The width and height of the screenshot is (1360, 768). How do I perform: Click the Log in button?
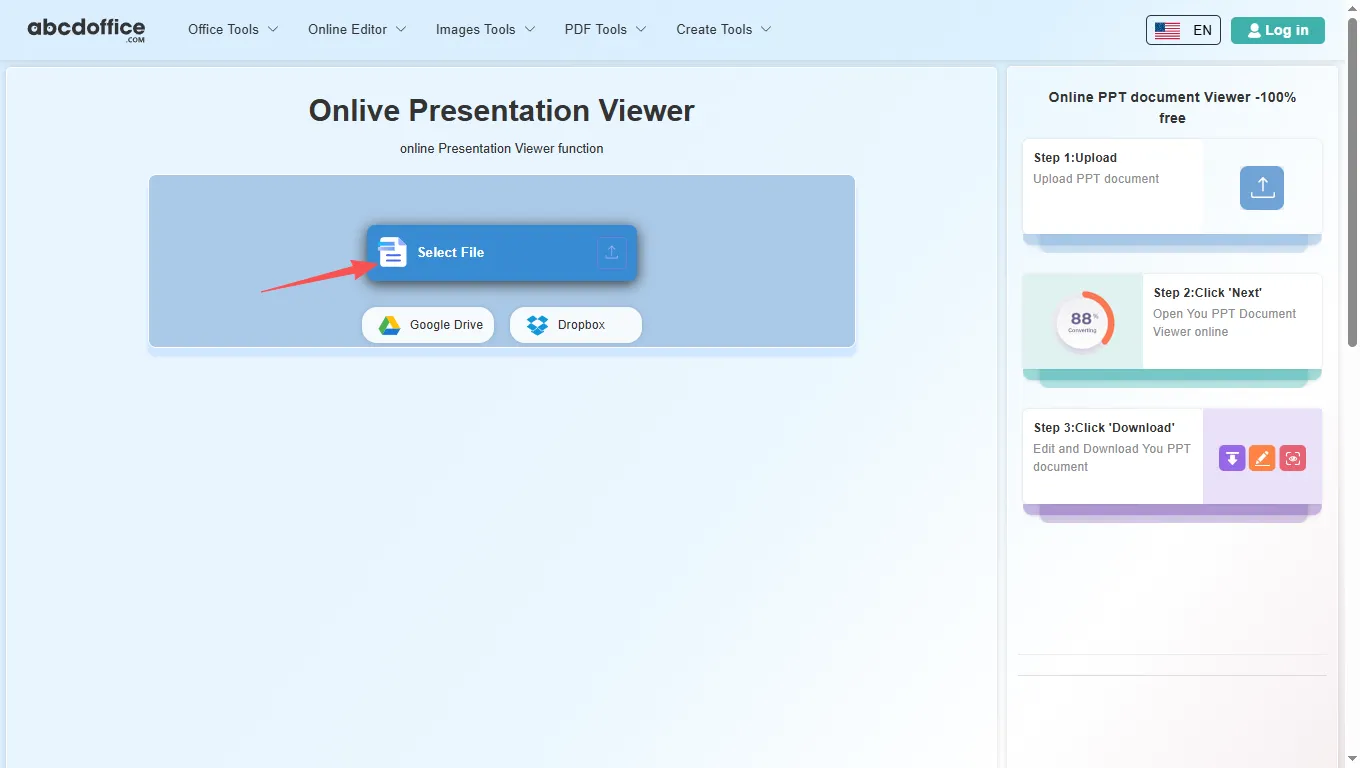pos(1278,30)
